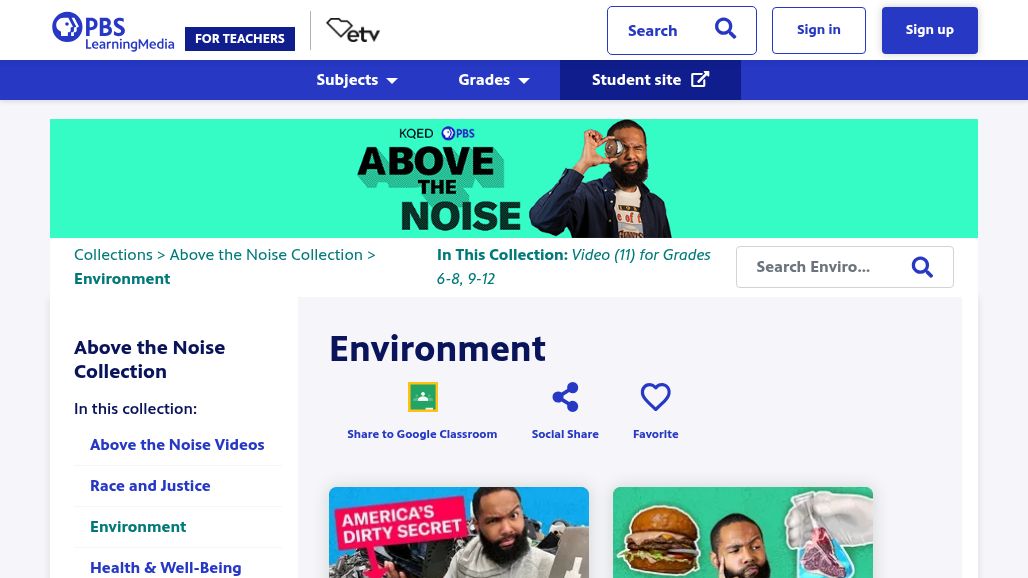Click the PBS LearningMedia logo
Image resolution: width=1028 pixels, height=578 pixels.
coord(113,31)
